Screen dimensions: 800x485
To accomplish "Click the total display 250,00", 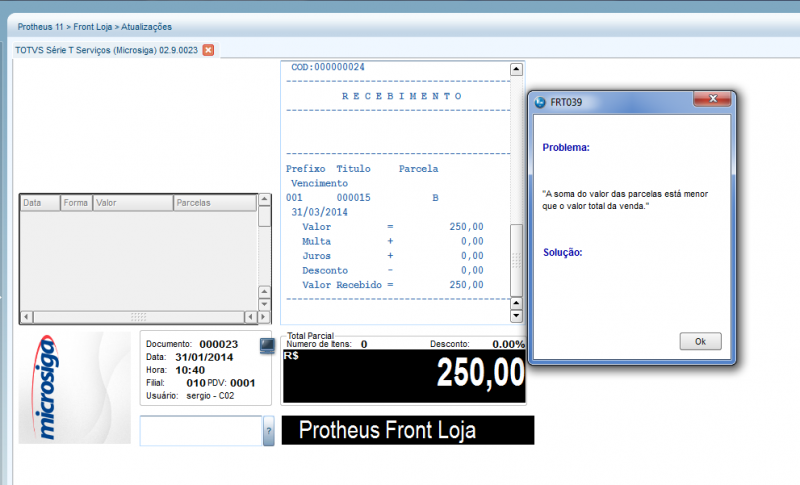I will coord(480,373).
